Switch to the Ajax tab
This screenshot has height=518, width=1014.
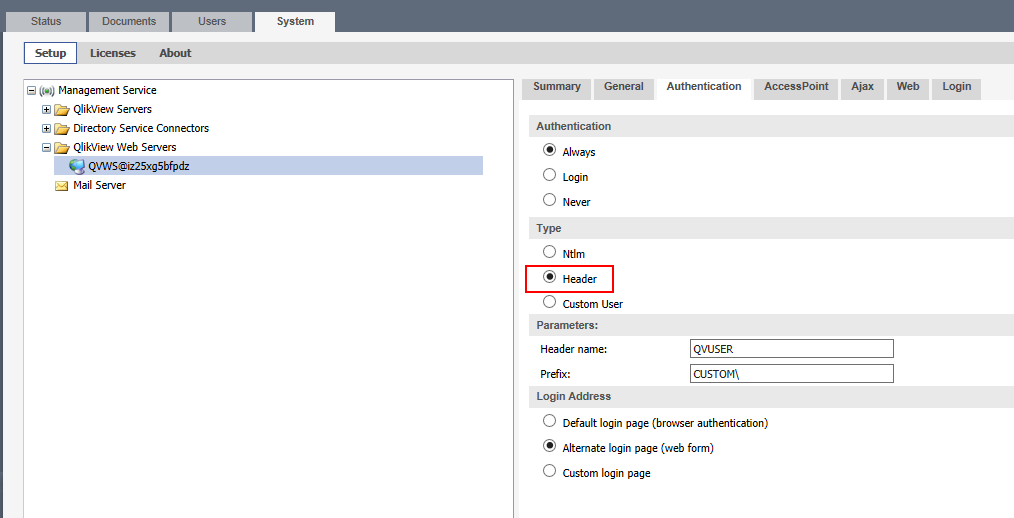(863, 87)
